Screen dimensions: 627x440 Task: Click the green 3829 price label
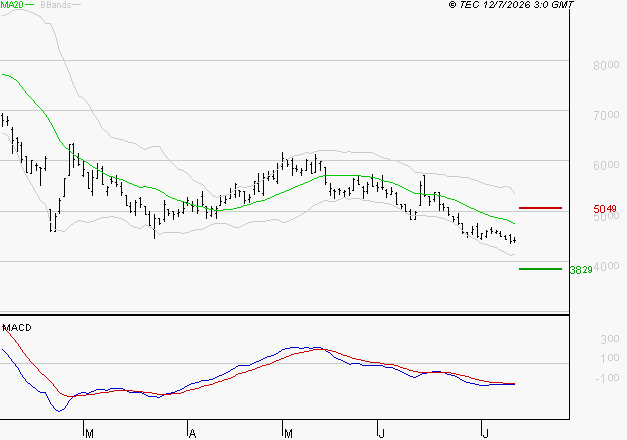point(581,270)
